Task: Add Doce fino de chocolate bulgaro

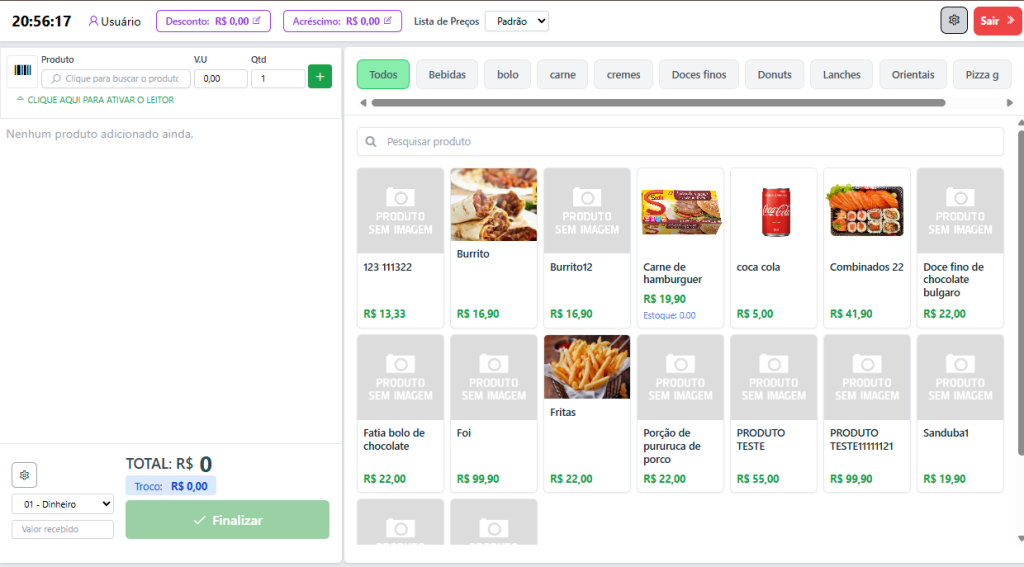Action: 960,248
